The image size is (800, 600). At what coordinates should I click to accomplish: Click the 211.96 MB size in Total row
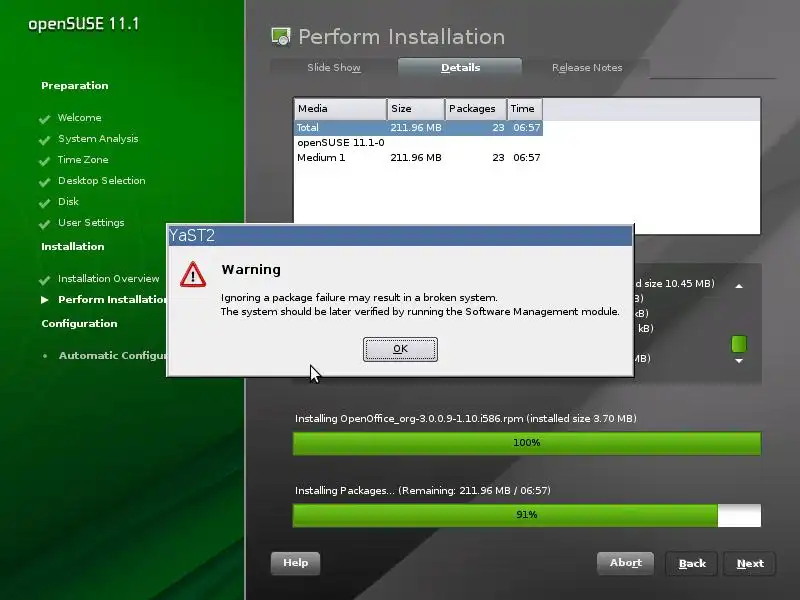[416, 128]
